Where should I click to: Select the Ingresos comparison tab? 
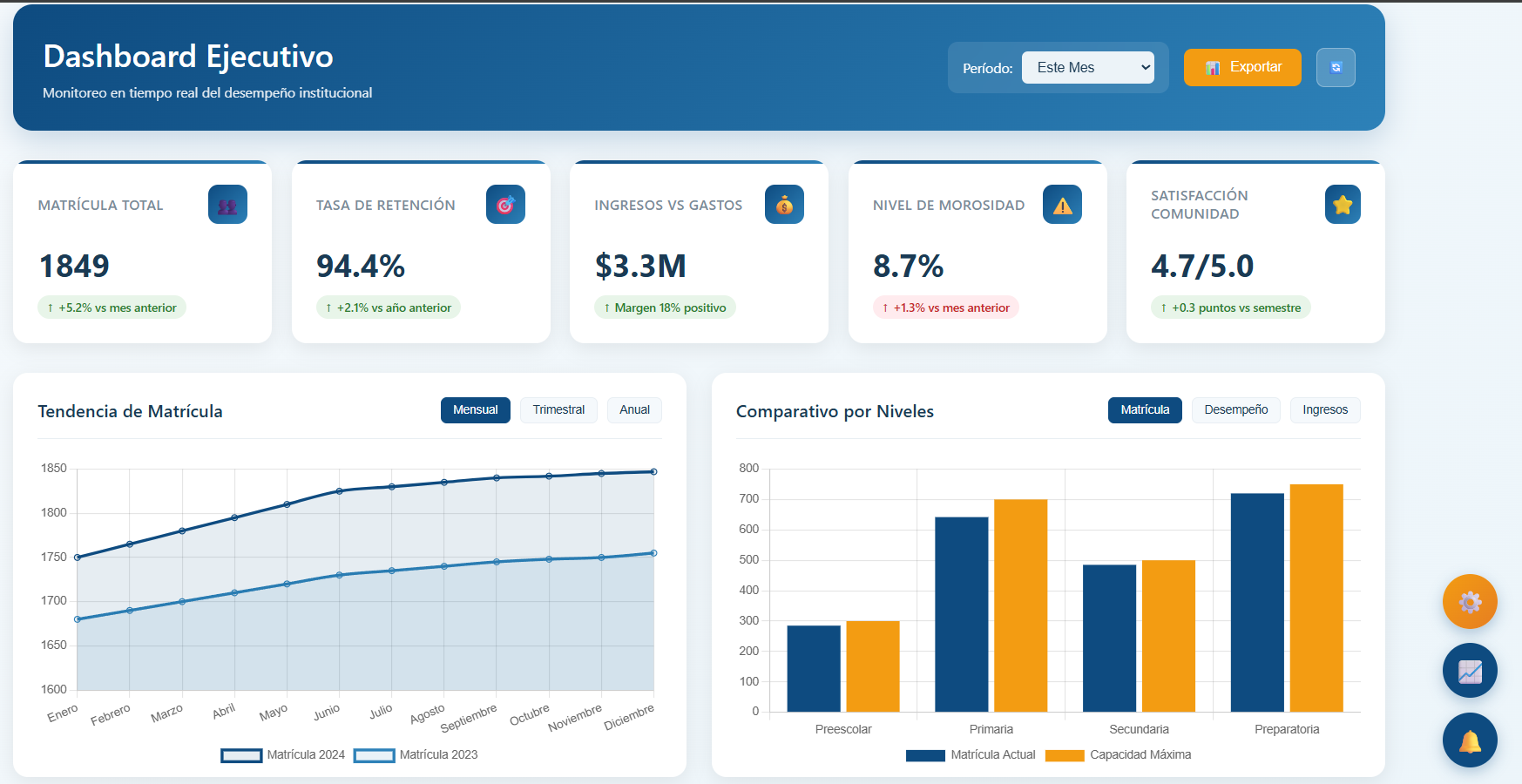tap(1325, 410)
